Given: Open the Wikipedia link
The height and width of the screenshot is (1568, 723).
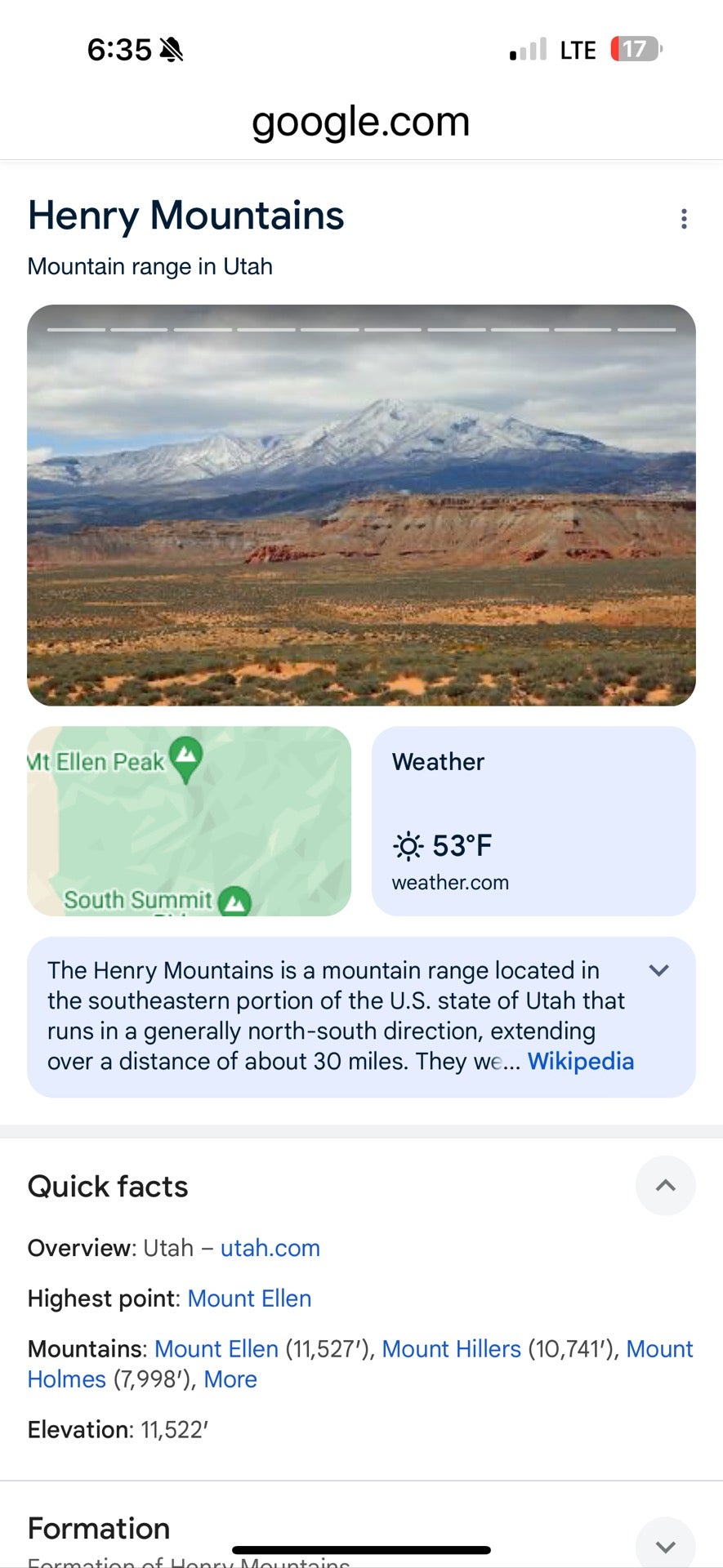Looking at the screenshot, I should tap(580, 1061).
